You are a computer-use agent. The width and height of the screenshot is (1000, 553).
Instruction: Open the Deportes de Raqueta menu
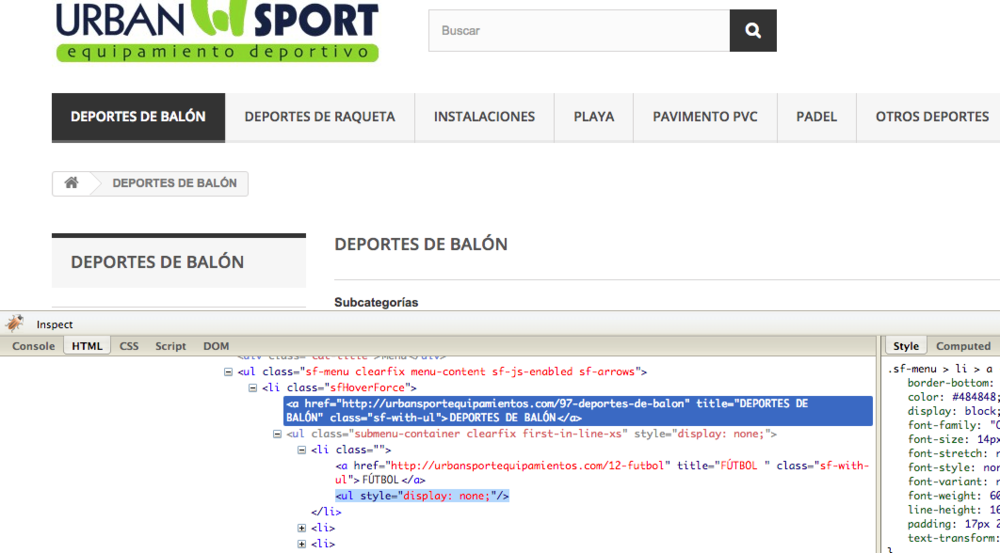(320, 117)
